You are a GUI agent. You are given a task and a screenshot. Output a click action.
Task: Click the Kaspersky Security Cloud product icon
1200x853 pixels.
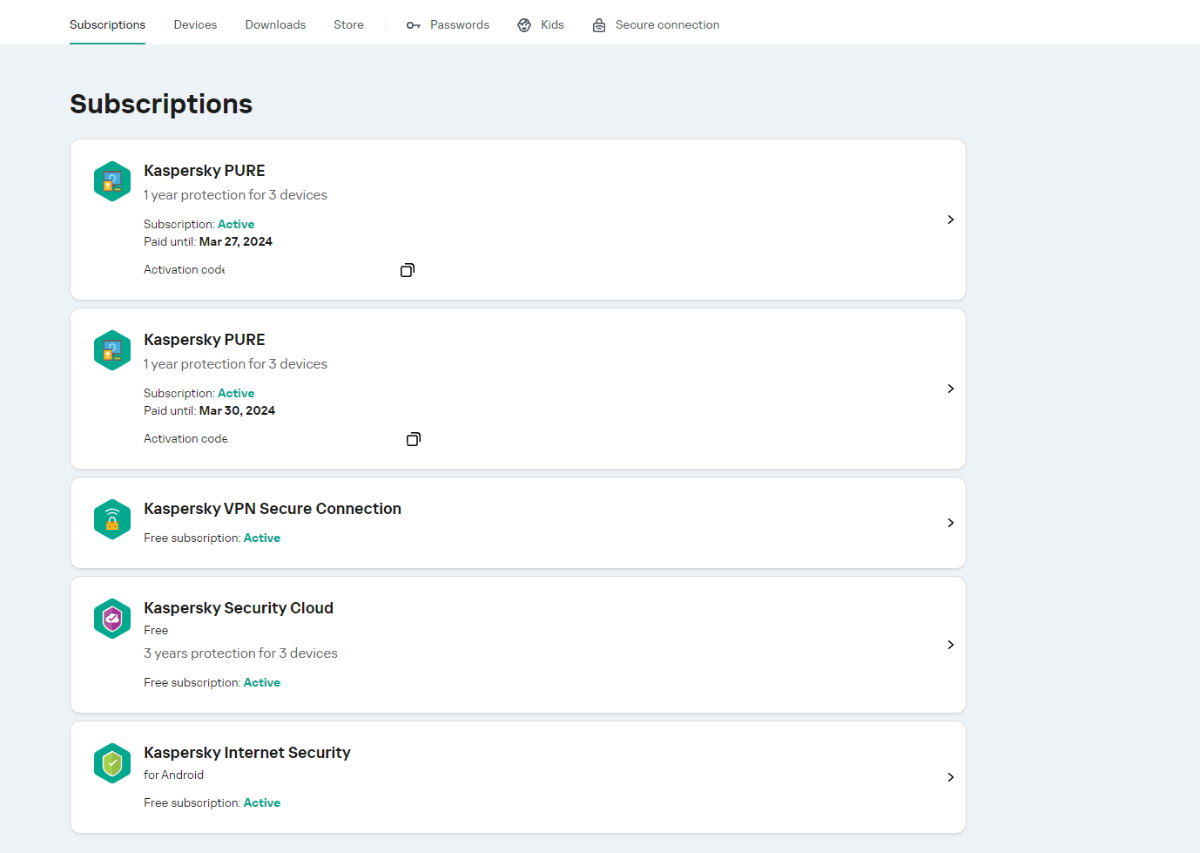click(112, 619)
